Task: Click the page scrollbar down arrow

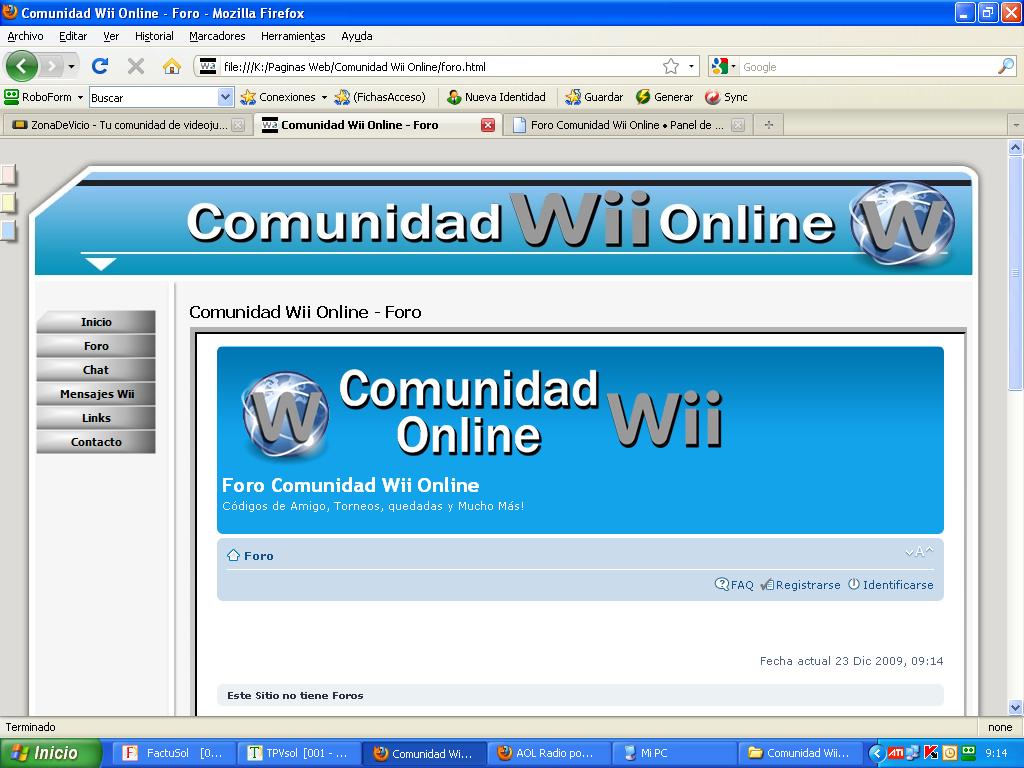Action: 1016,707
